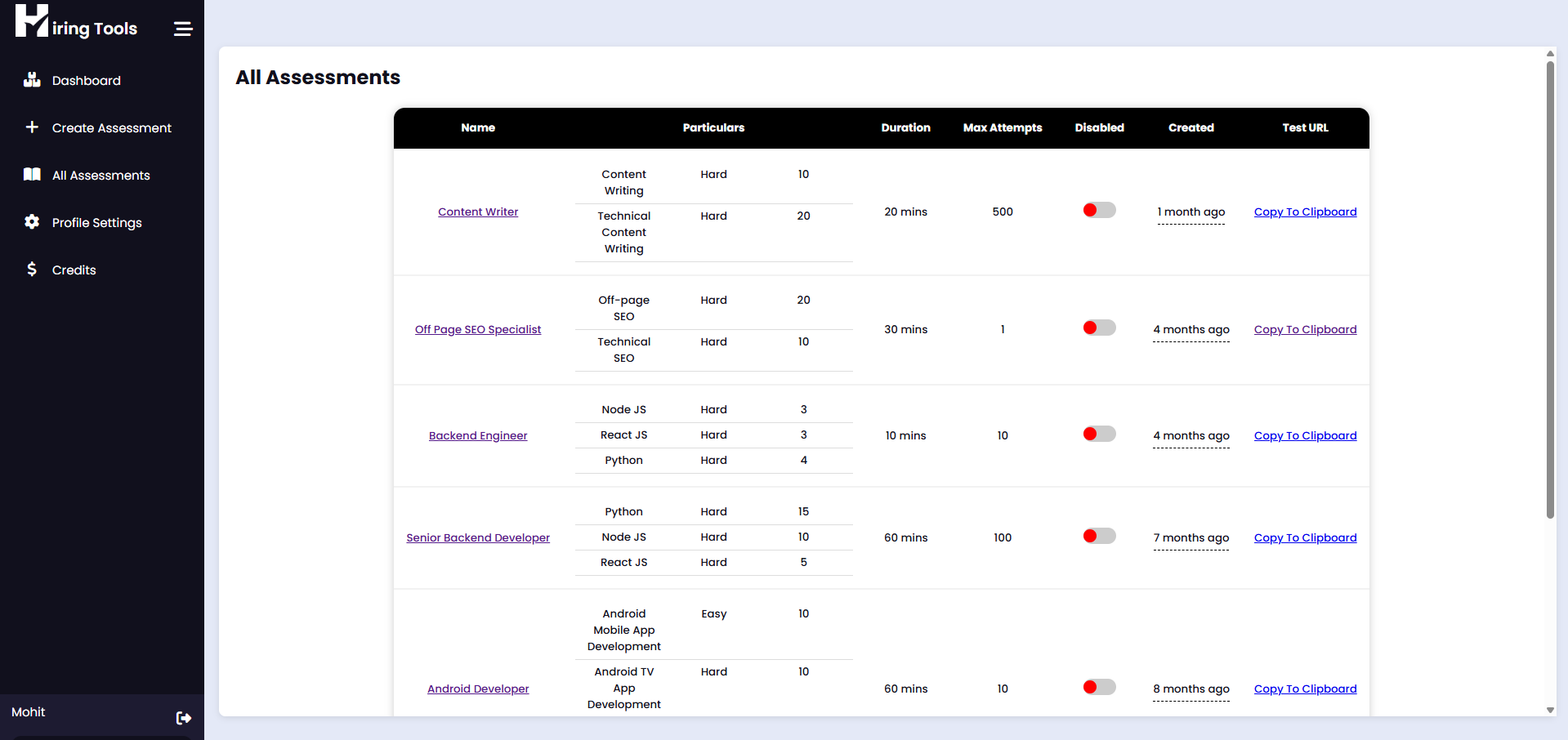Toggle Disabled switch for Content Writer
The width and height of the screenshot is (1568, 740).
(x=1099, y=211)
